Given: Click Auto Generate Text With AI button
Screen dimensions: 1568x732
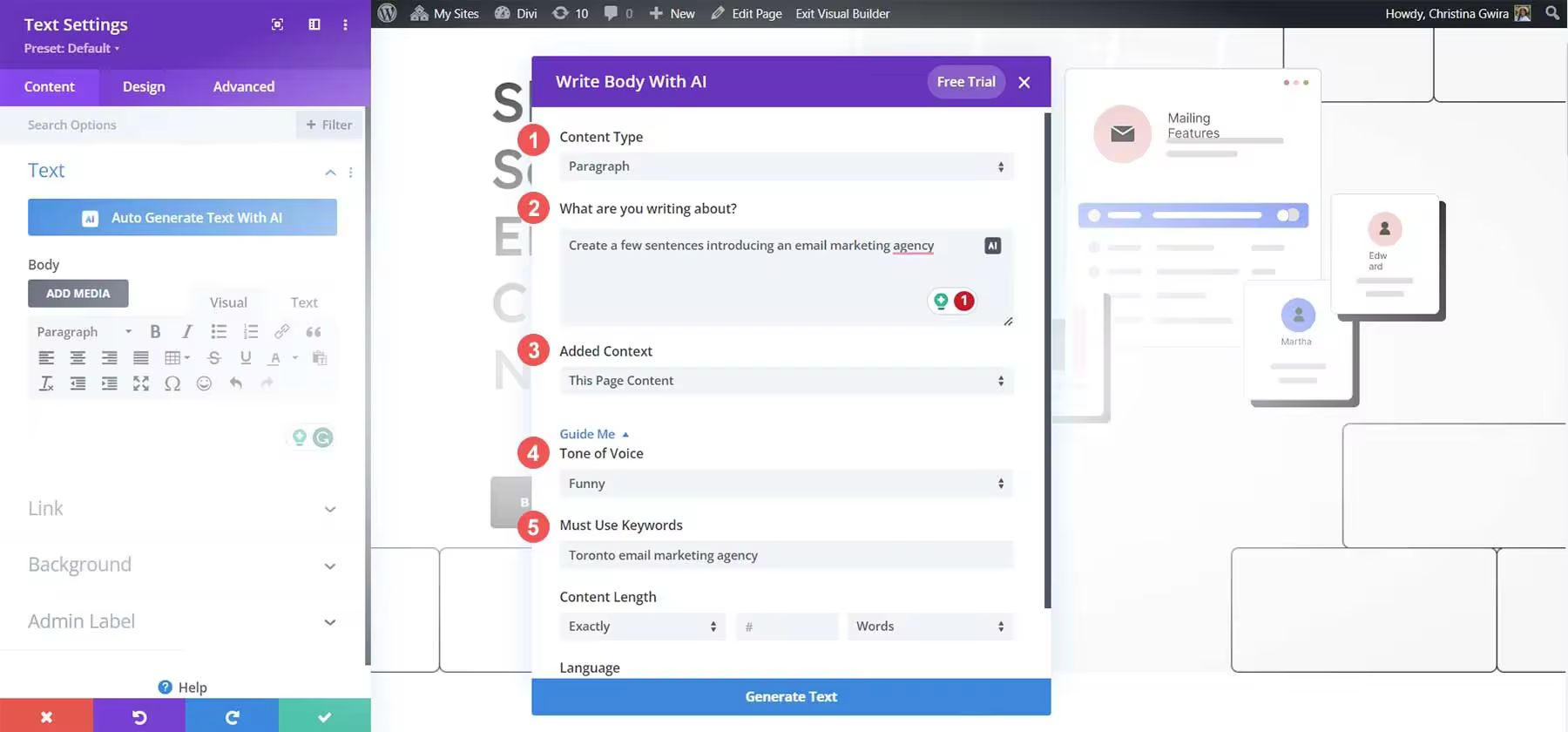Looking at the screenshot, I should pyautogui.click(x=182, y=218).
